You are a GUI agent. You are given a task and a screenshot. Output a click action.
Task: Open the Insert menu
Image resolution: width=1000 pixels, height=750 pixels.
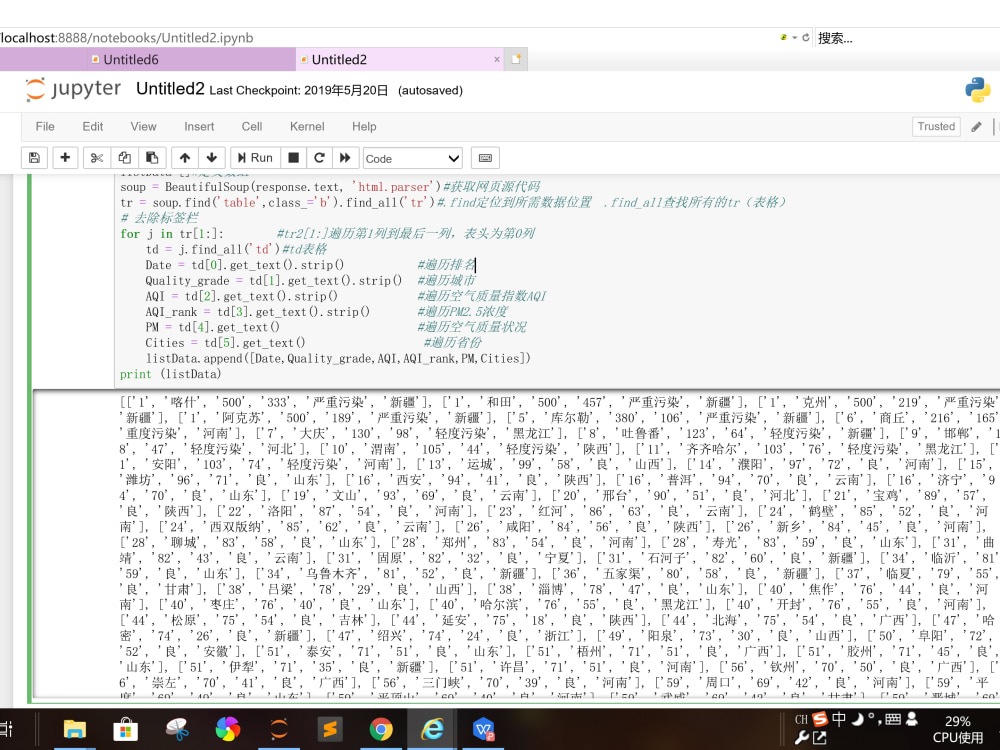tap(199, 126)
